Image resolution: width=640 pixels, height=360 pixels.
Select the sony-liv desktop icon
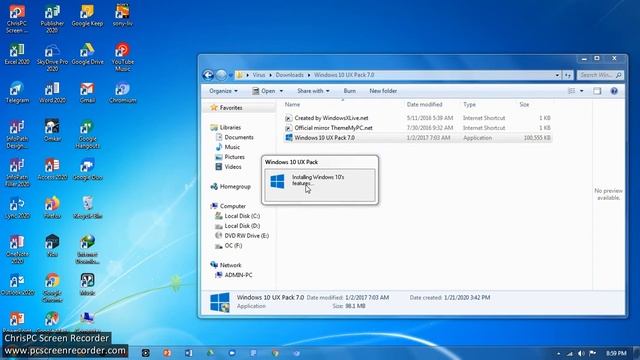(x=122, y=16)
